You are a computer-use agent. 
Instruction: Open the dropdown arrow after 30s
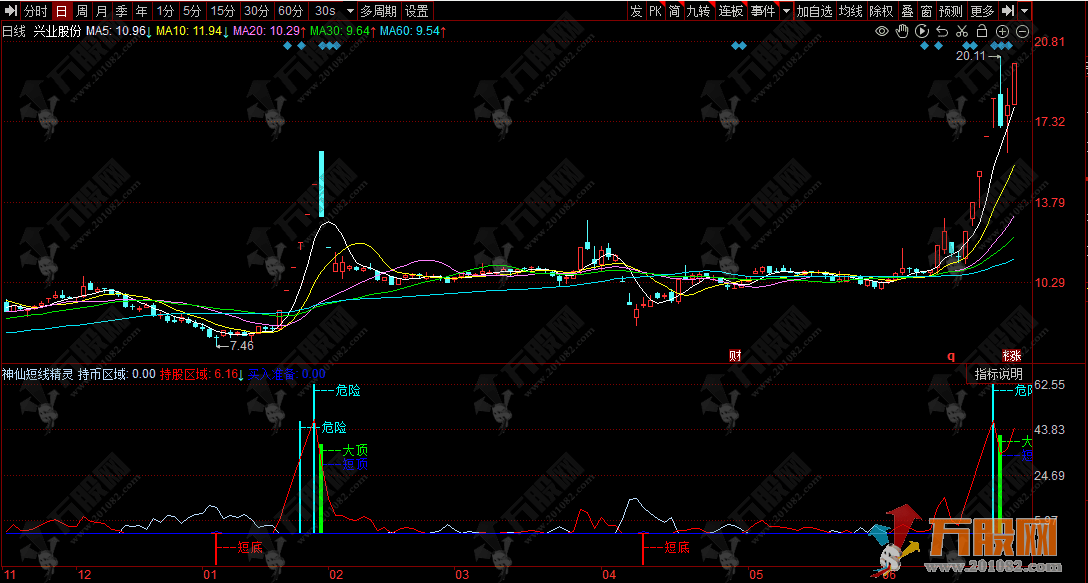[349, 11]
